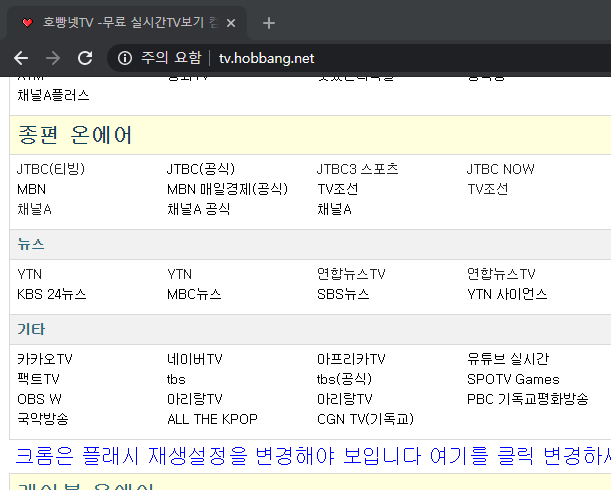The width and height of the screenshot is (611, 490).
Task: Click the tv.hobbang.net address field
Action: [267, 58]
